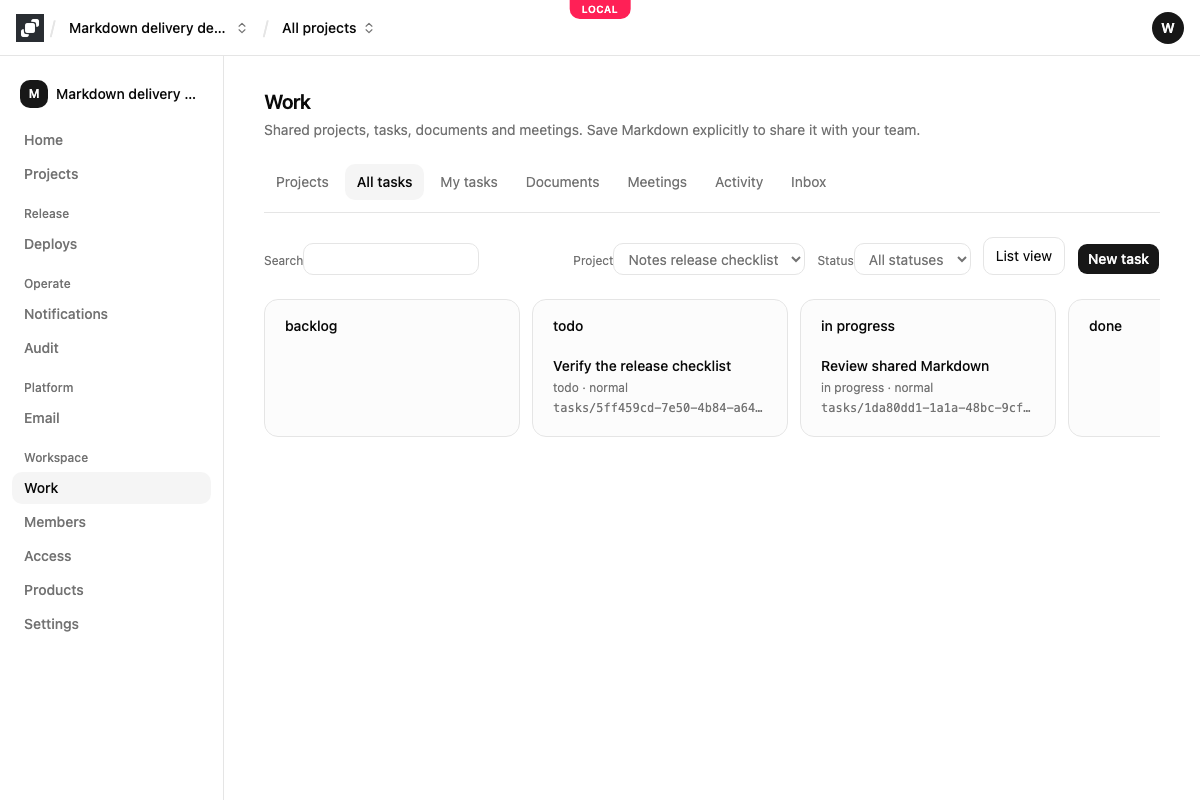Viewport: 1200px width, 800px height.
Task: Open Email in the sidebar
Action: click(111, 418)
